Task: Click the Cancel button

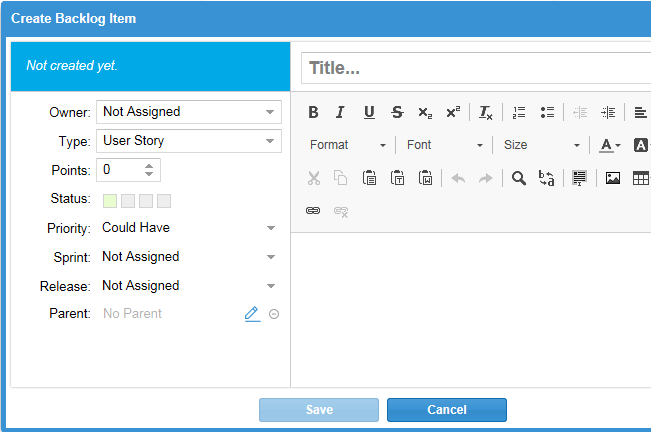Action: (446, 410)
